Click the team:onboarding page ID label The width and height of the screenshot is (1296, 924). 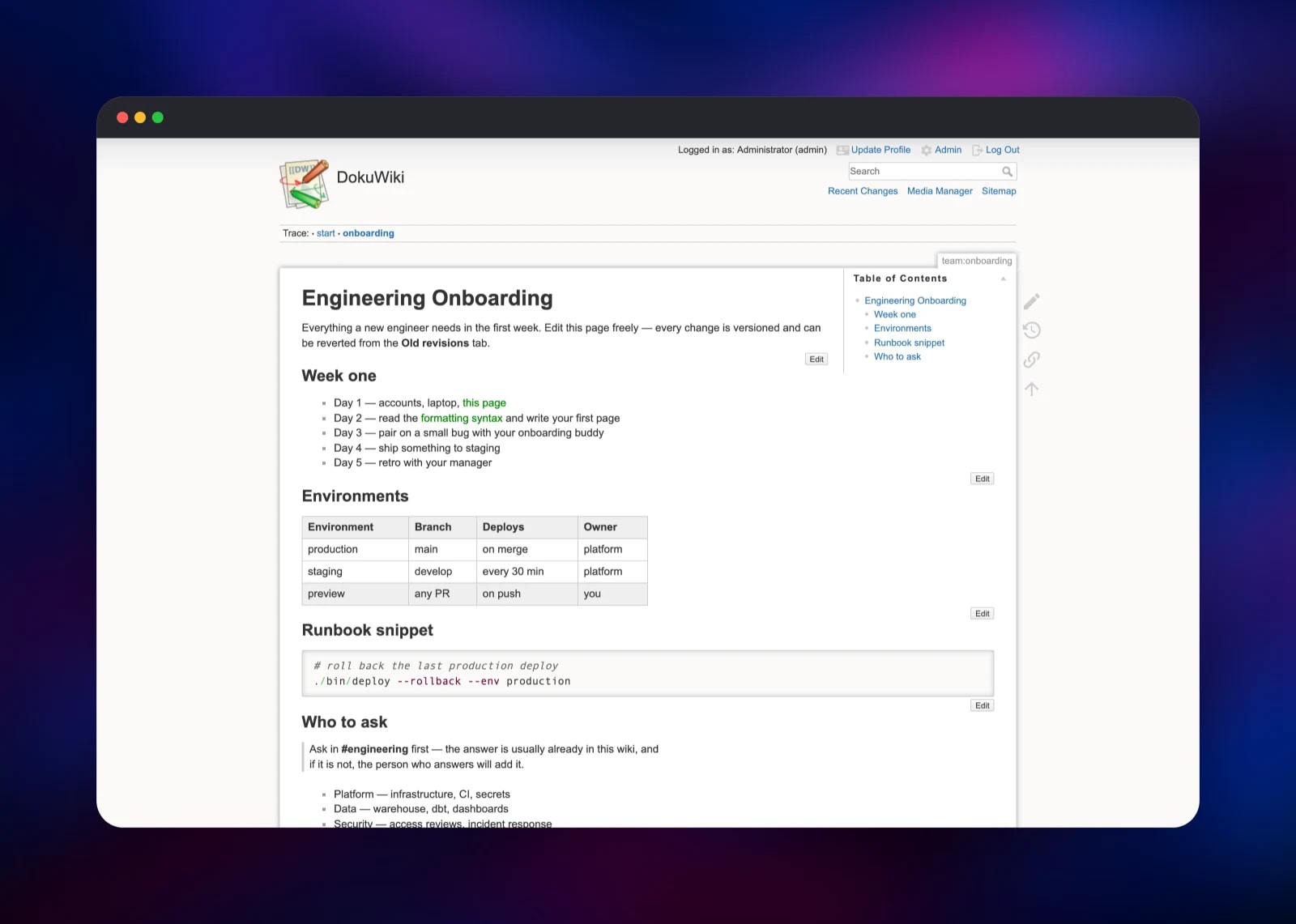[976, 261]
